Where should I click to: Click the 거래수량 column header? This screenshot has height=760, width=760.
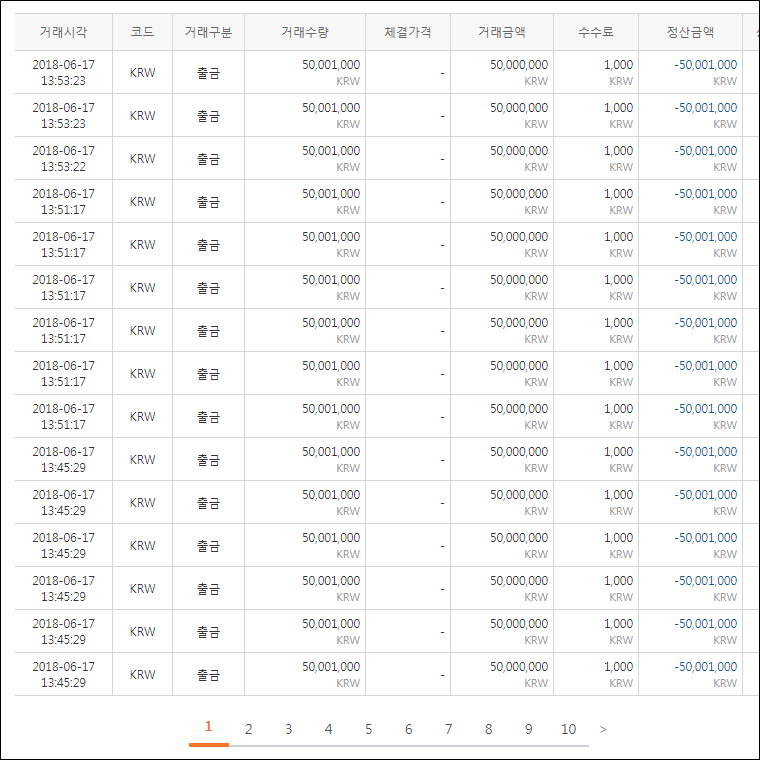[304, 32]
